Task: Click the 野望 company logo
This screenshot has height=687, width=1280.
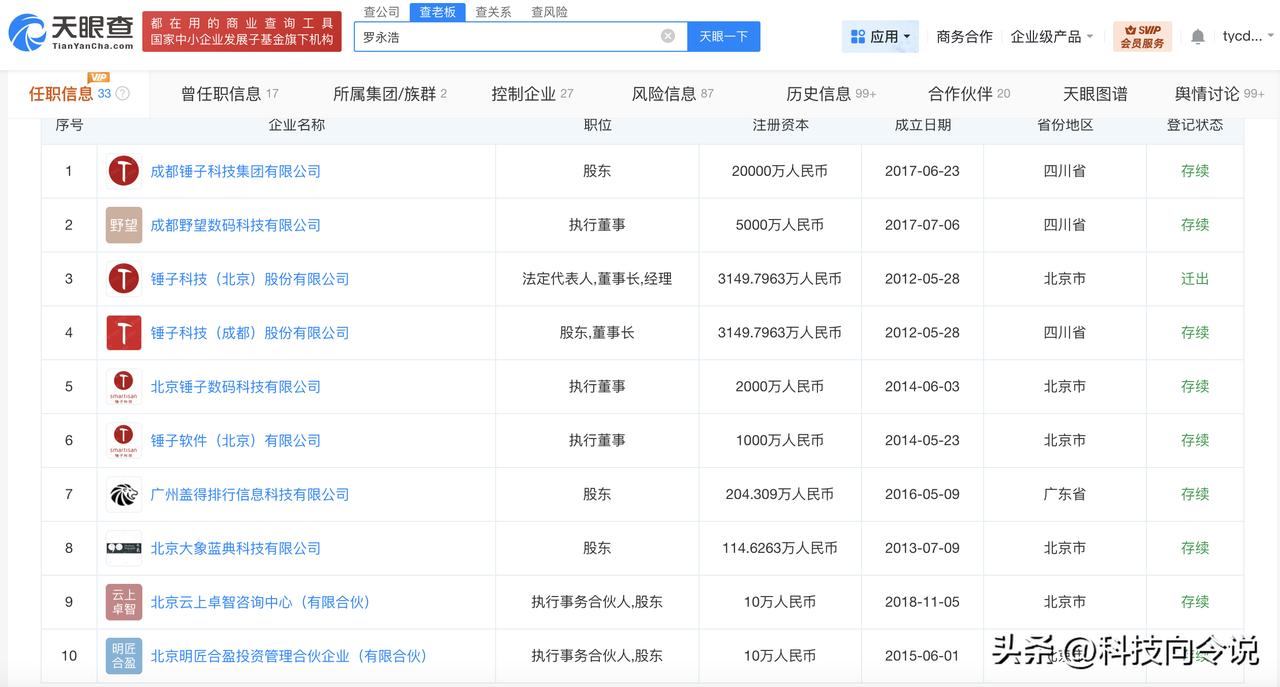Action: pos(124,225)
